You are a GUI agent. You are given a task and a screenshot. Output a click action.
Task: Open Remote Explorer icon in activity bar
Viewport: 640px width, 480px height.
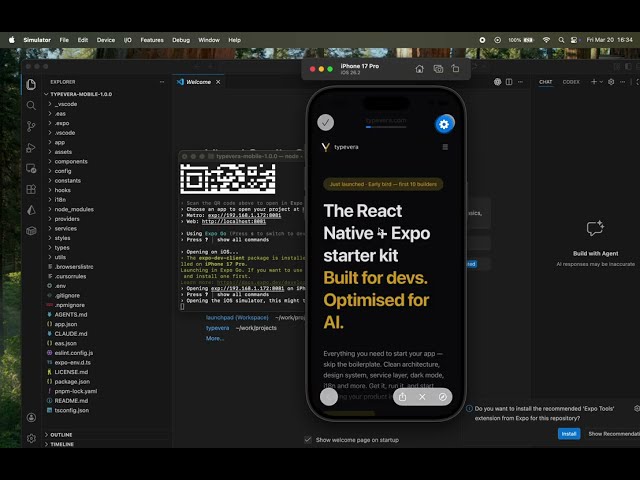pyautogui.click(x=31, y=168)
